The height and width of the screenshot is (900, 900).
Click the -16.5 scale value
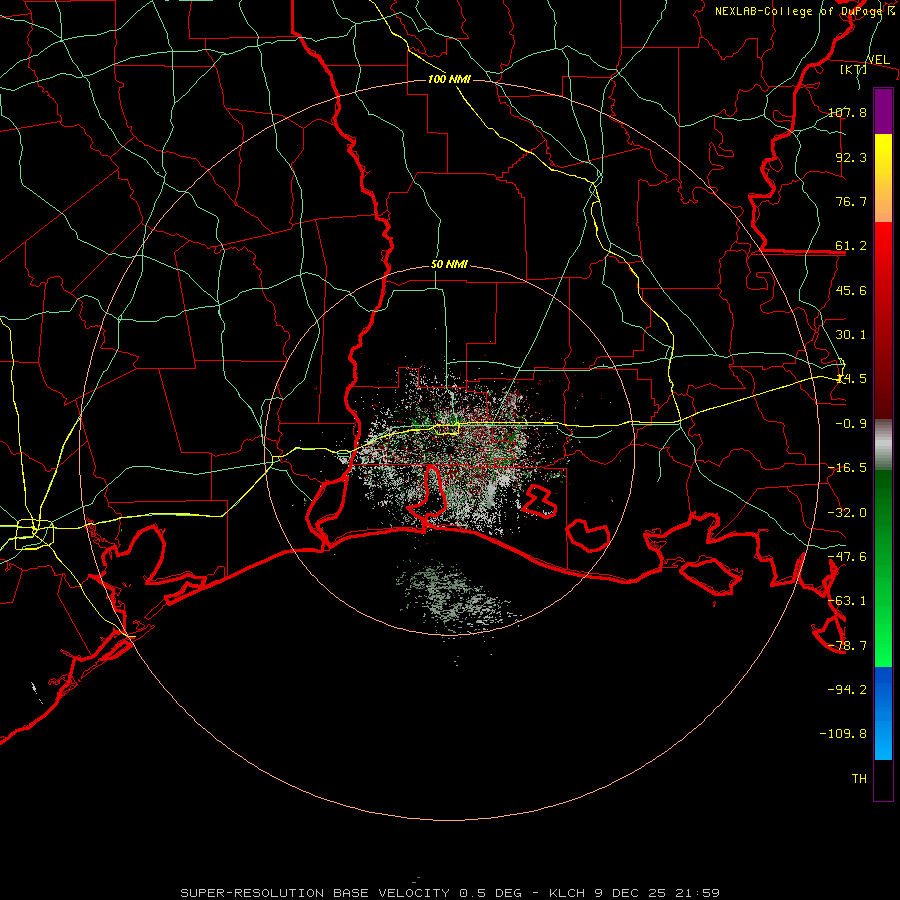(x=847, y=467)
